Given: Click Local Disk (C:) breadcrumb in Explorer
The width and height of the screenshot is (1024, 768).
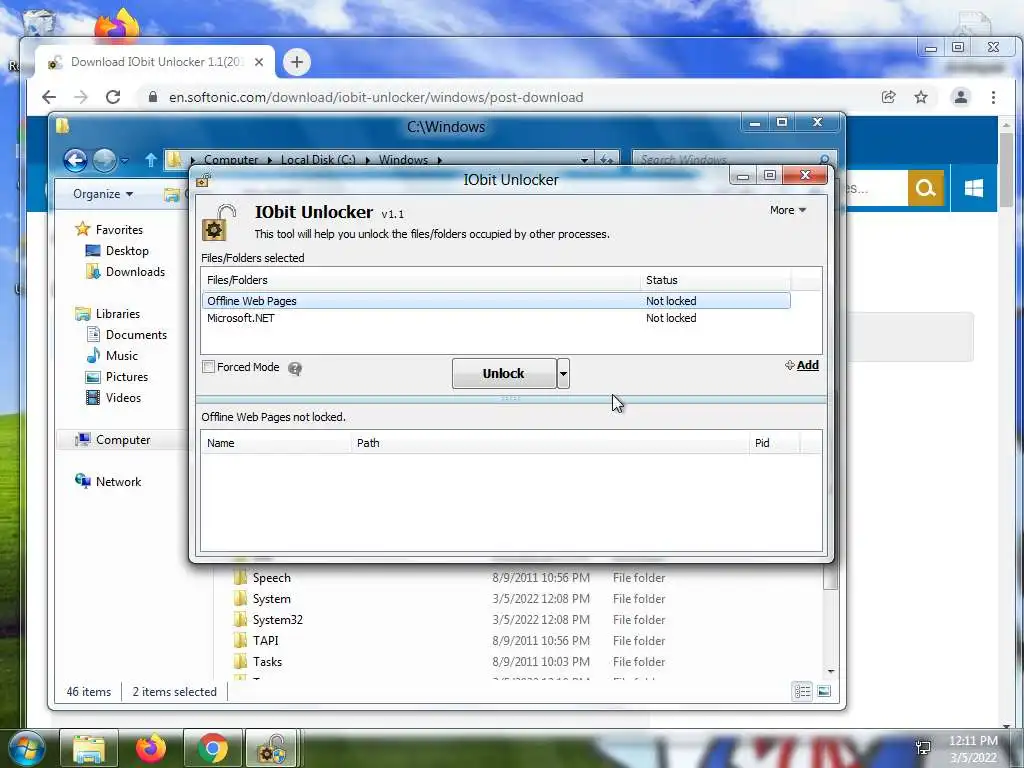Looking at the screenshot, I should (x=318, y=160).
